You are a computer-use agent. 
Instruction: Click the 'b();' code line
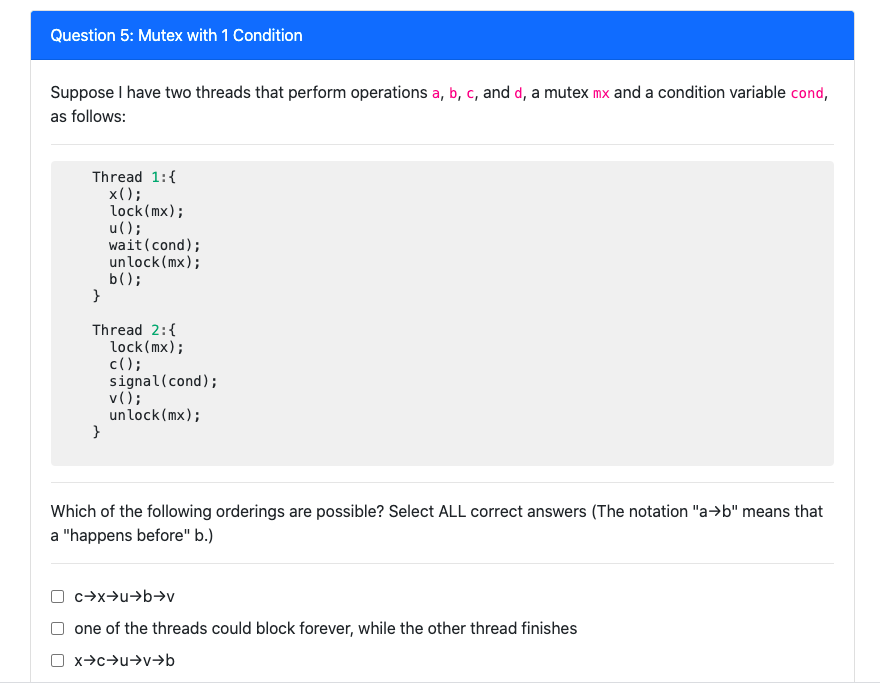point(125,279)
